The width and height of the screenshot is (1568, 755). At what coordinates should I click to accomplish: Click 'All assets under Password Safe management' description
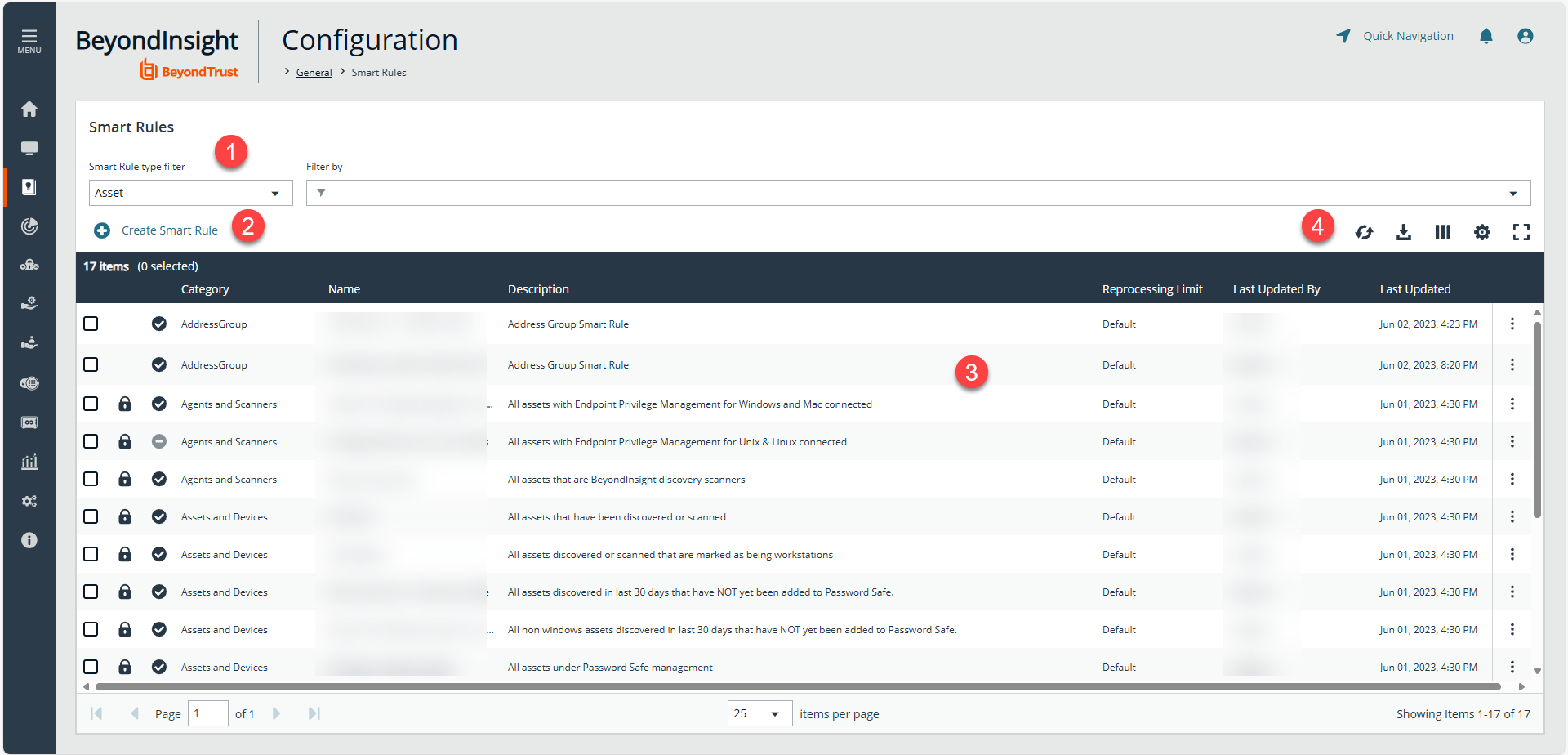point(610,668)
